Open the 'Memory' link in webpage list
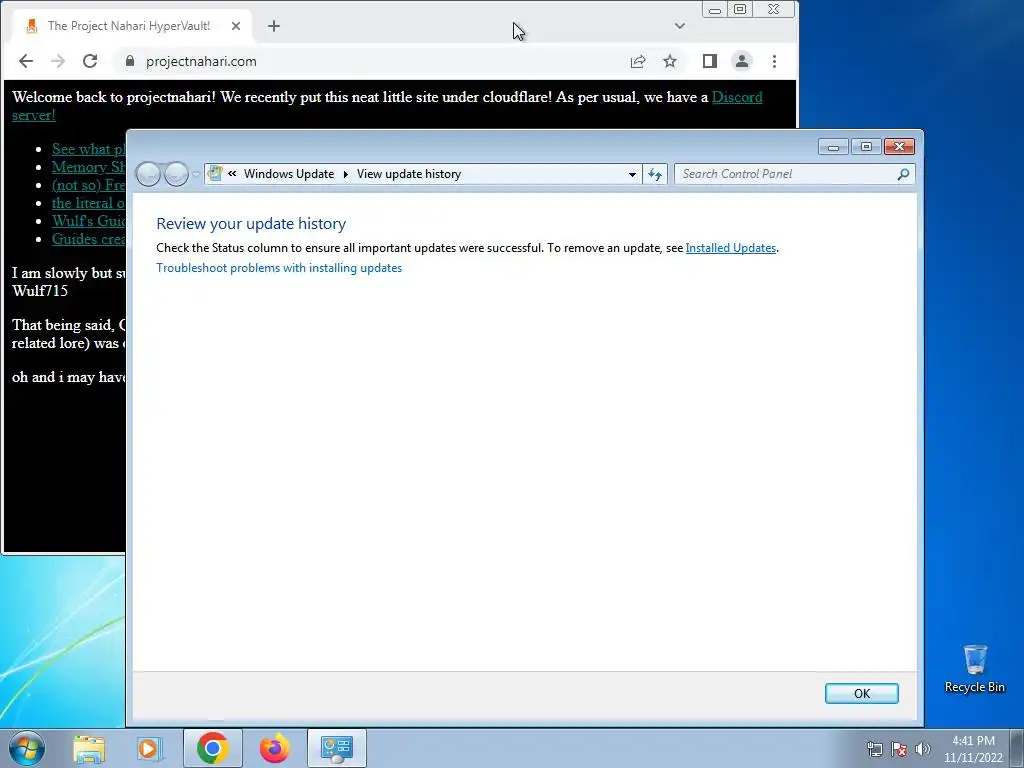This screenshot has width=1024, height=768. pyautogui.click(x=88, y=167)
